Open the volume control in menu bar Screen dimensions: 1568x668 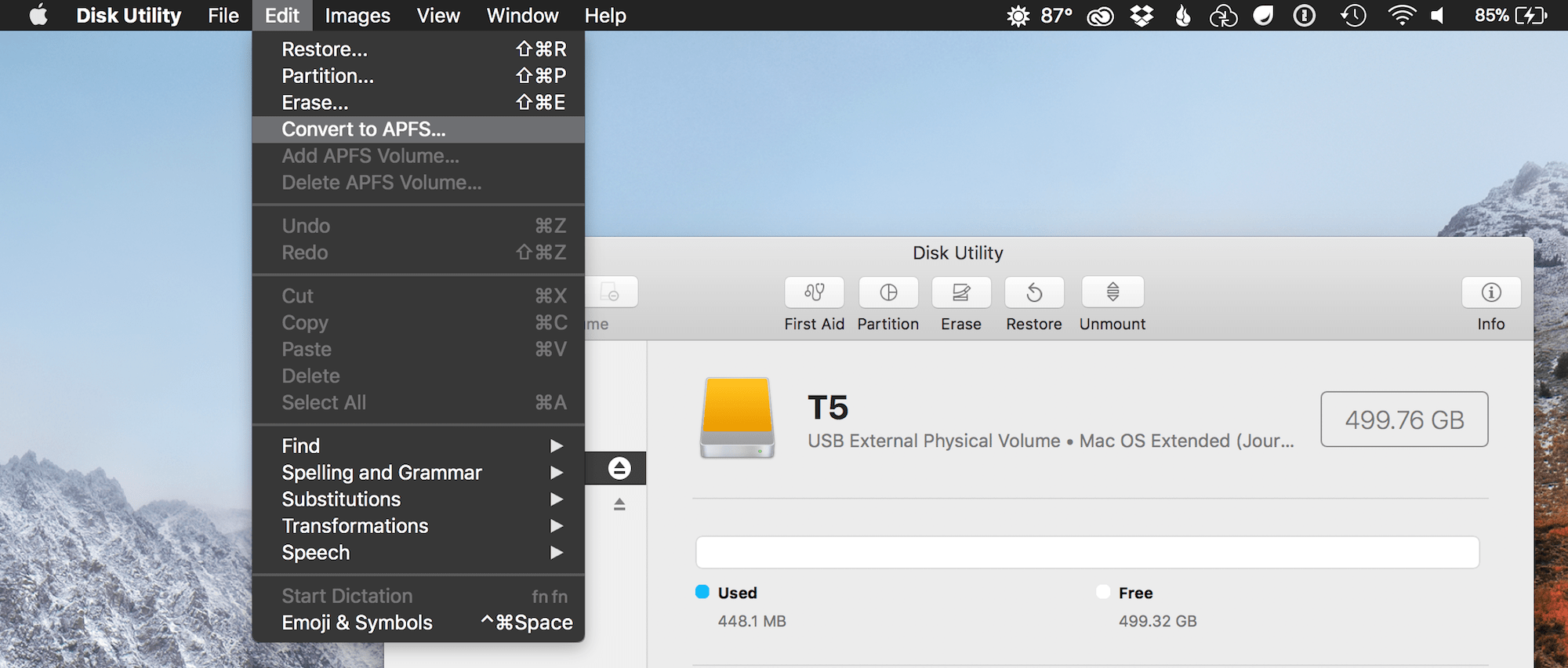(1438, 15)
